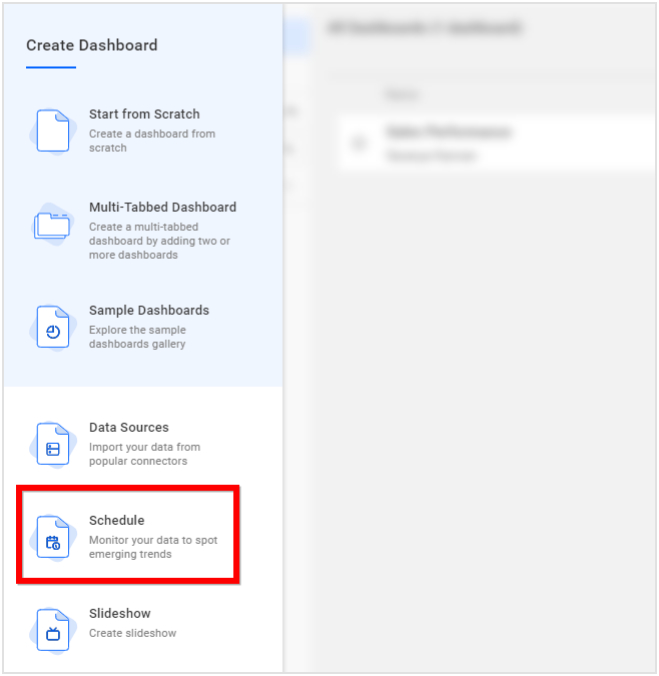Open the Start from Scratch option
The width and height of the screenshot is (659, 676).
144,114
